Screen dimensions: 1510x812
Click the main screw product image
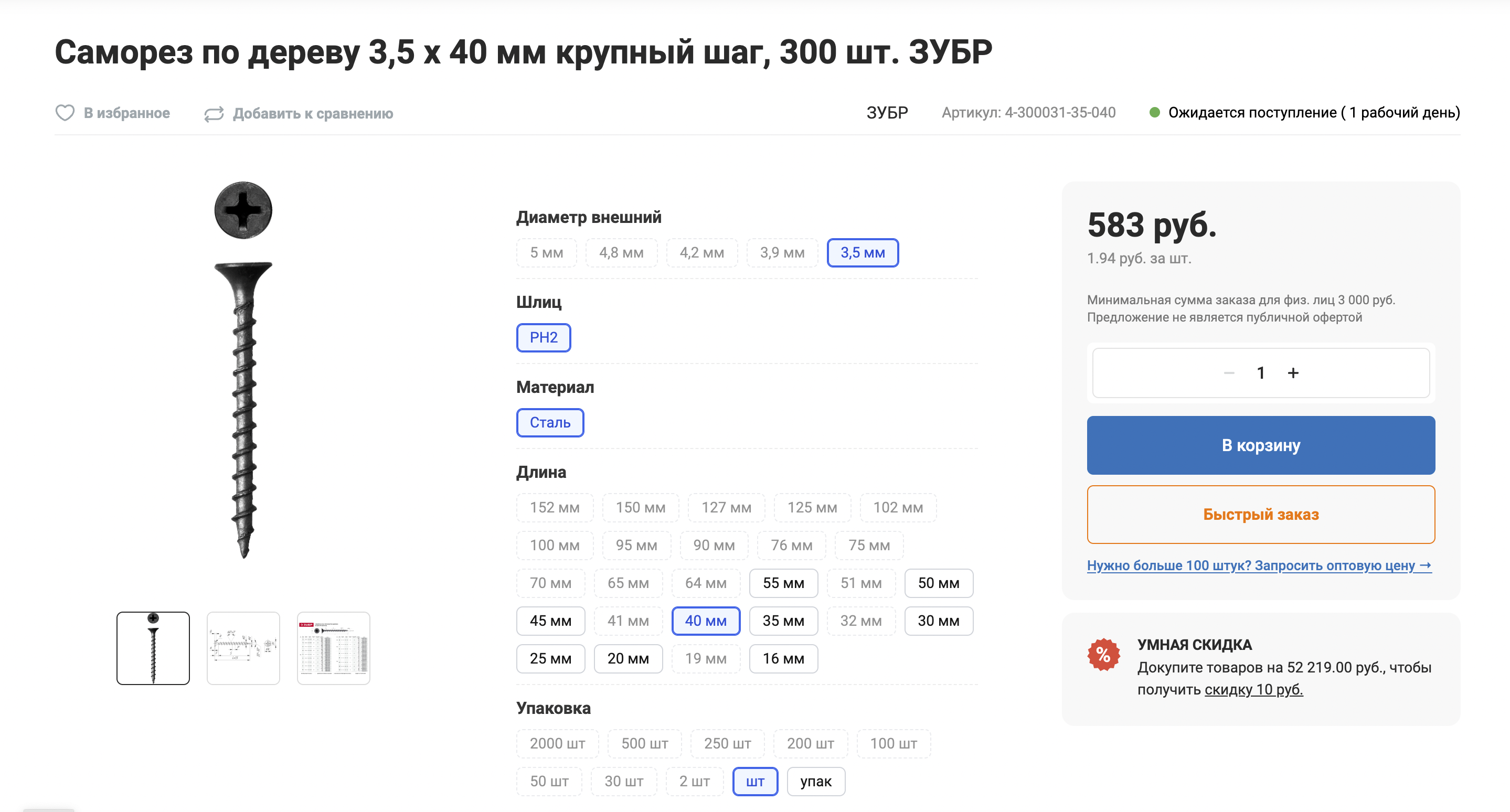click(x=243, y=370)
